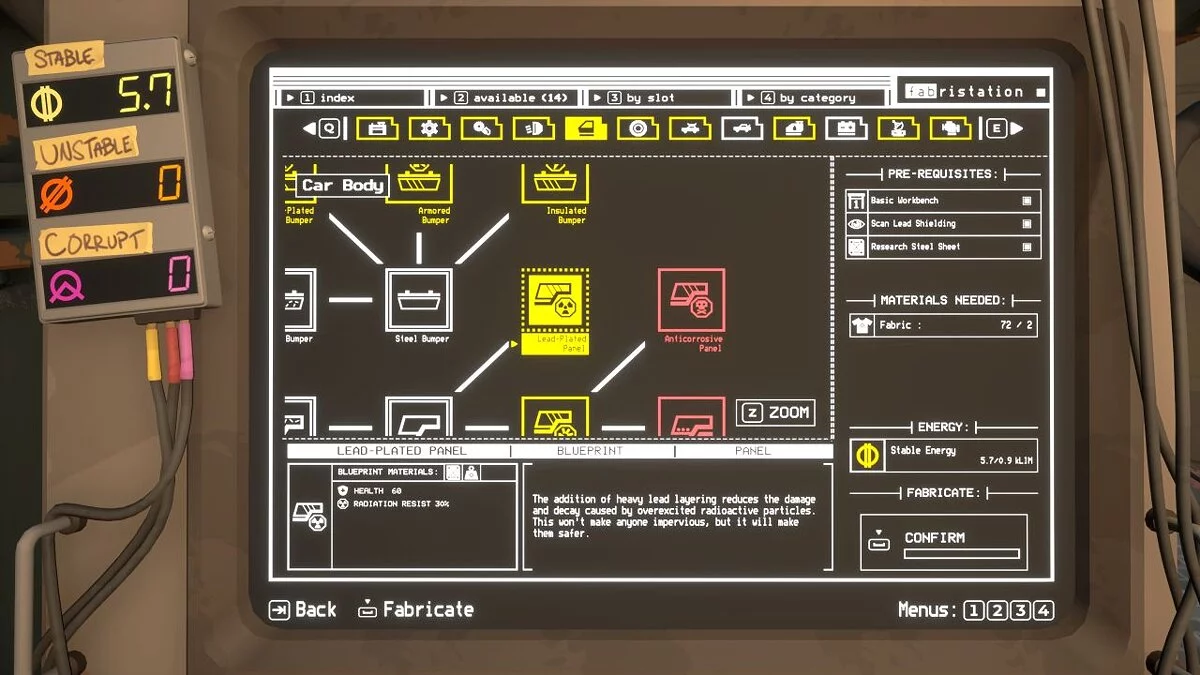Select the Steel Bumper blueprint node

click(x=419, y=300)
